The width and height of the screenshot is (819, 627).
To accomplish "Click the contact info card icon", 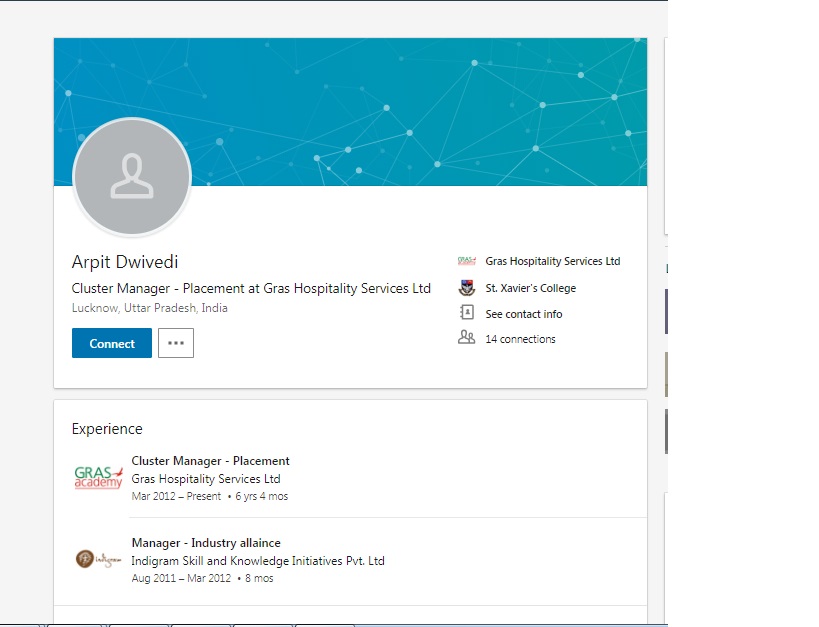I will [x=466, y=313].
